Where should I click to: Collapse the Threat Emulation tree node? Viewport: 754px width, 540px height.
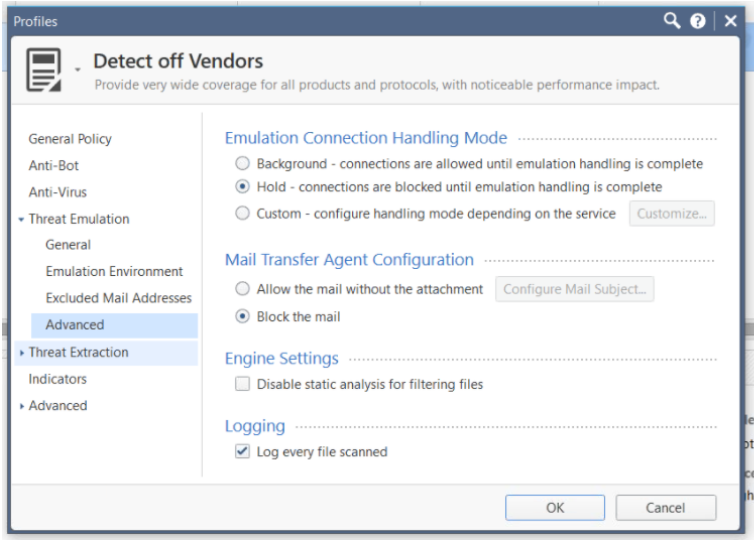(21, 219)
